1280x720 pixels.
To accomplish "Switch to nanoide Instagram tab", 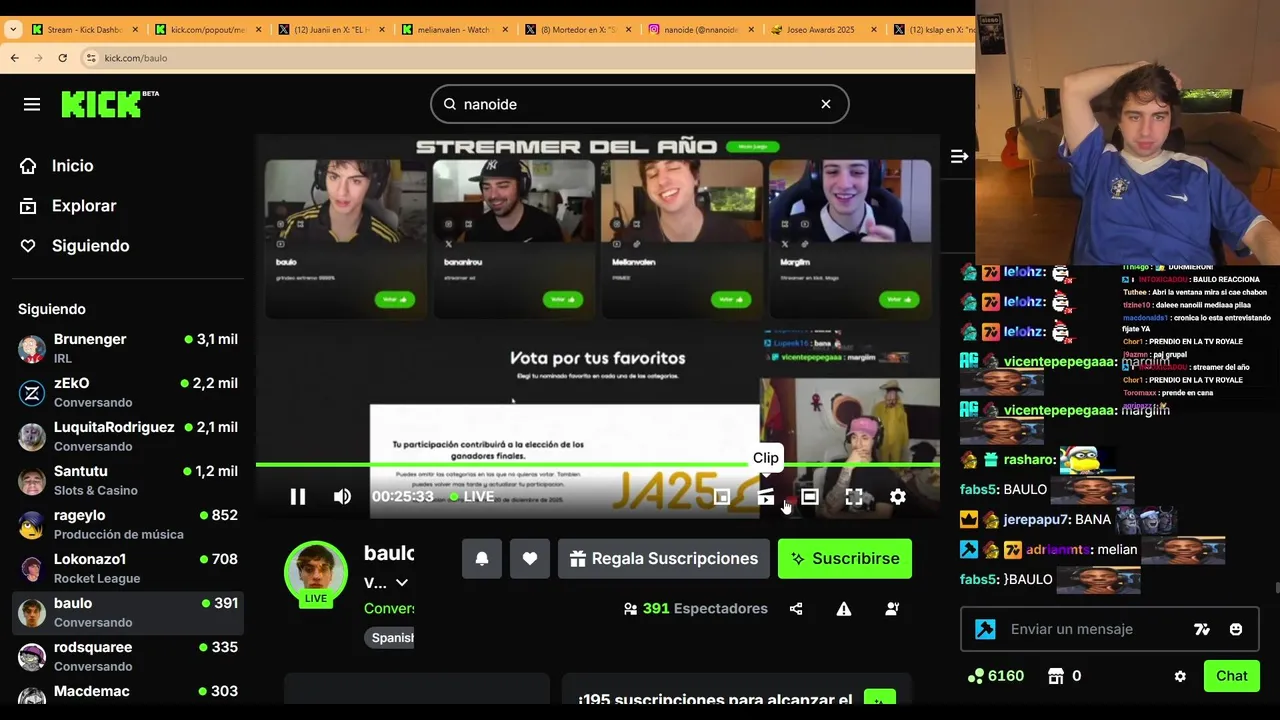I will [701, 30].
